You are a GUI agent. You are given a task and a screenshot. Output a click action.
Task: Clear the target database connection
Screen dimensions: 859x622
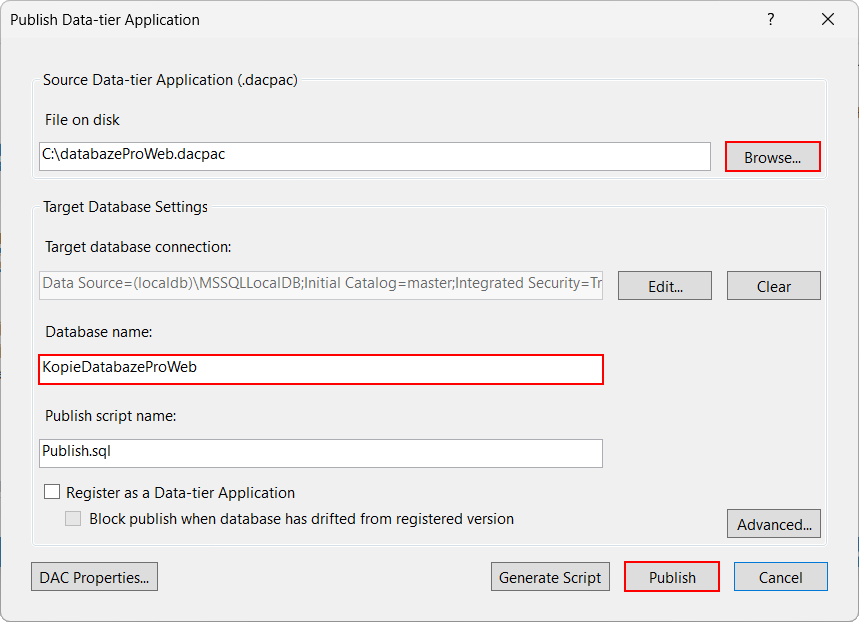(773, 285)
